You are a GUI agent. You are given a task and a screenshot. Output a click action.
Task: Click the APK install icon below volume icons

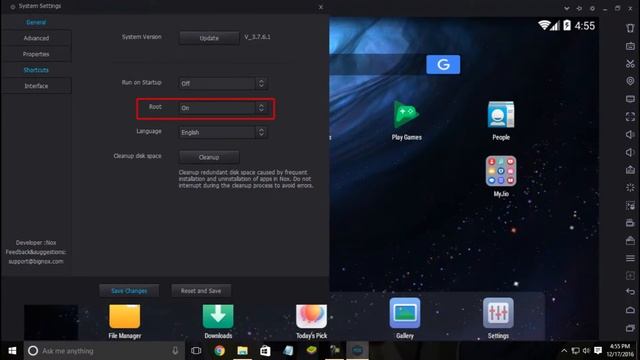(630, 170)
